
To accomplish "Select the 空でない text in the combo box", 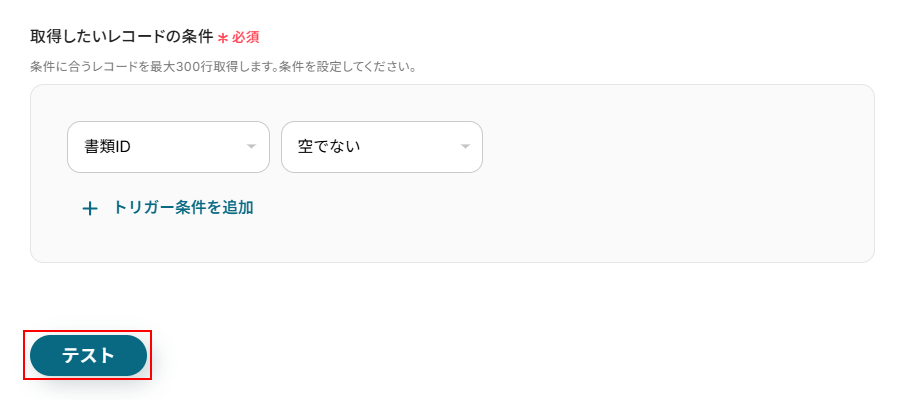I will [x=329, y=147].
